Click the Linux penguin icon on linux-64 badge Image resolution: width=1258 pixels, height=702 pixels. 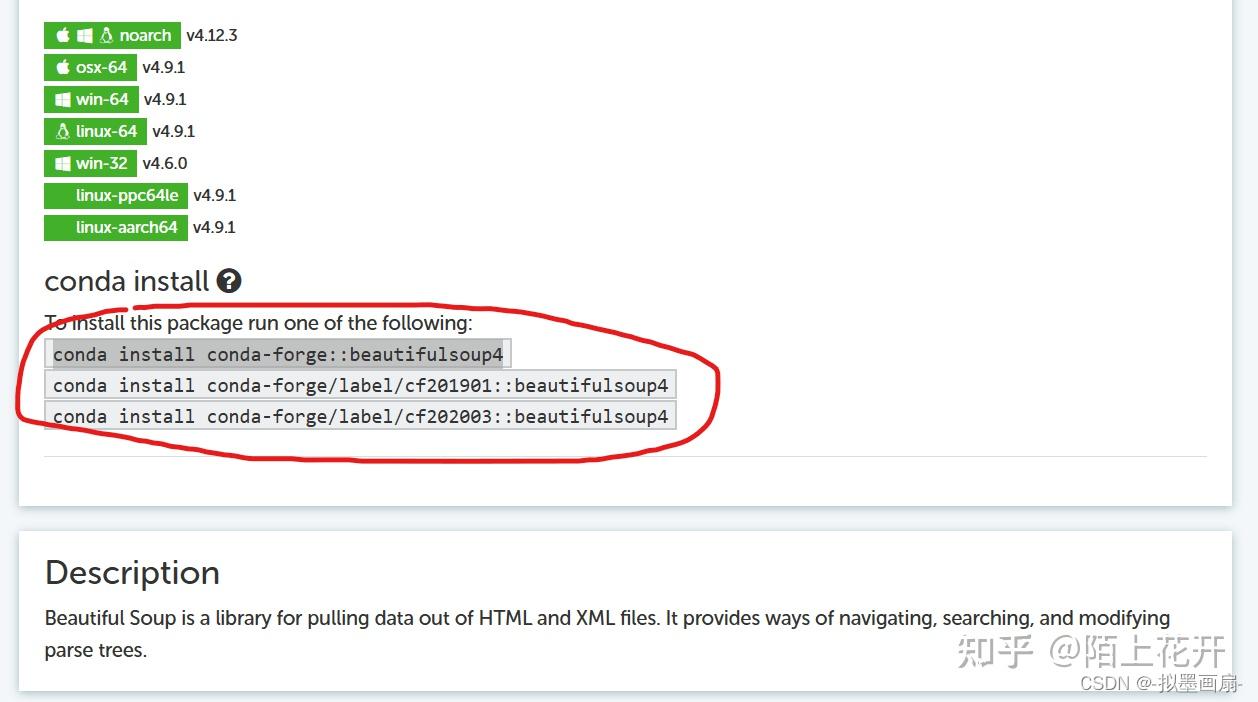coord(62,131)
